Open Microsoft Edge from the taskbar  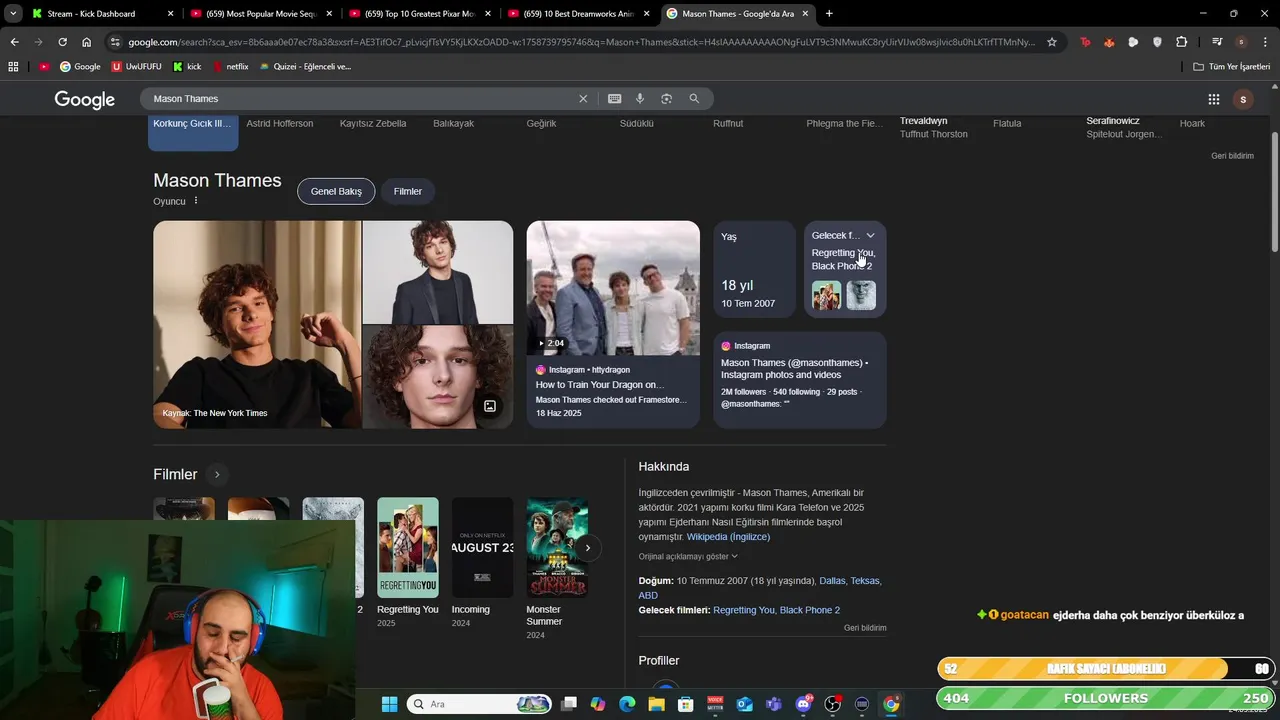627,704
